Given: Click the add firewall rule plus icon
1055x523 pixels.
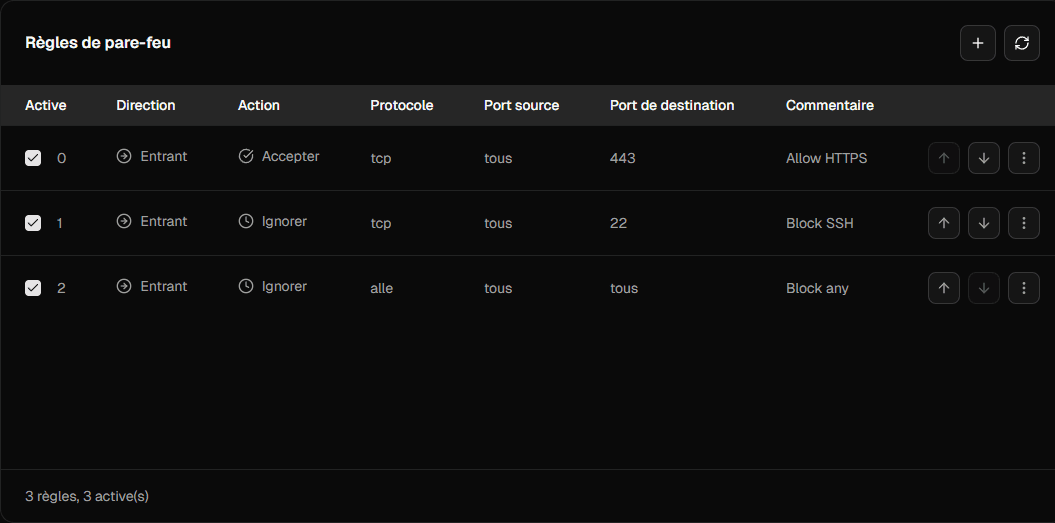Looking at the screenshot, I should [977, 43].
